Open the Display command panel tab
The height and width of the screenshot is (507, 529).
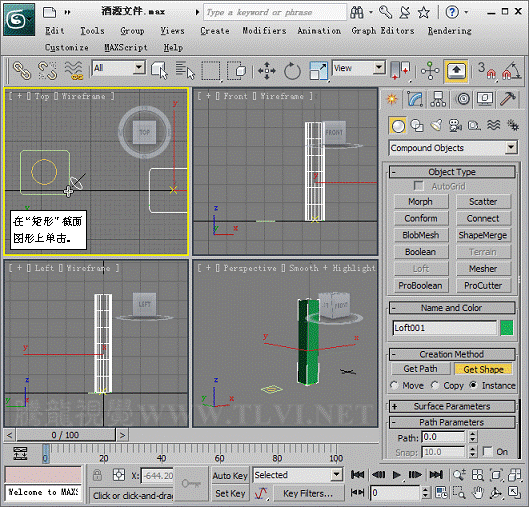485,99
